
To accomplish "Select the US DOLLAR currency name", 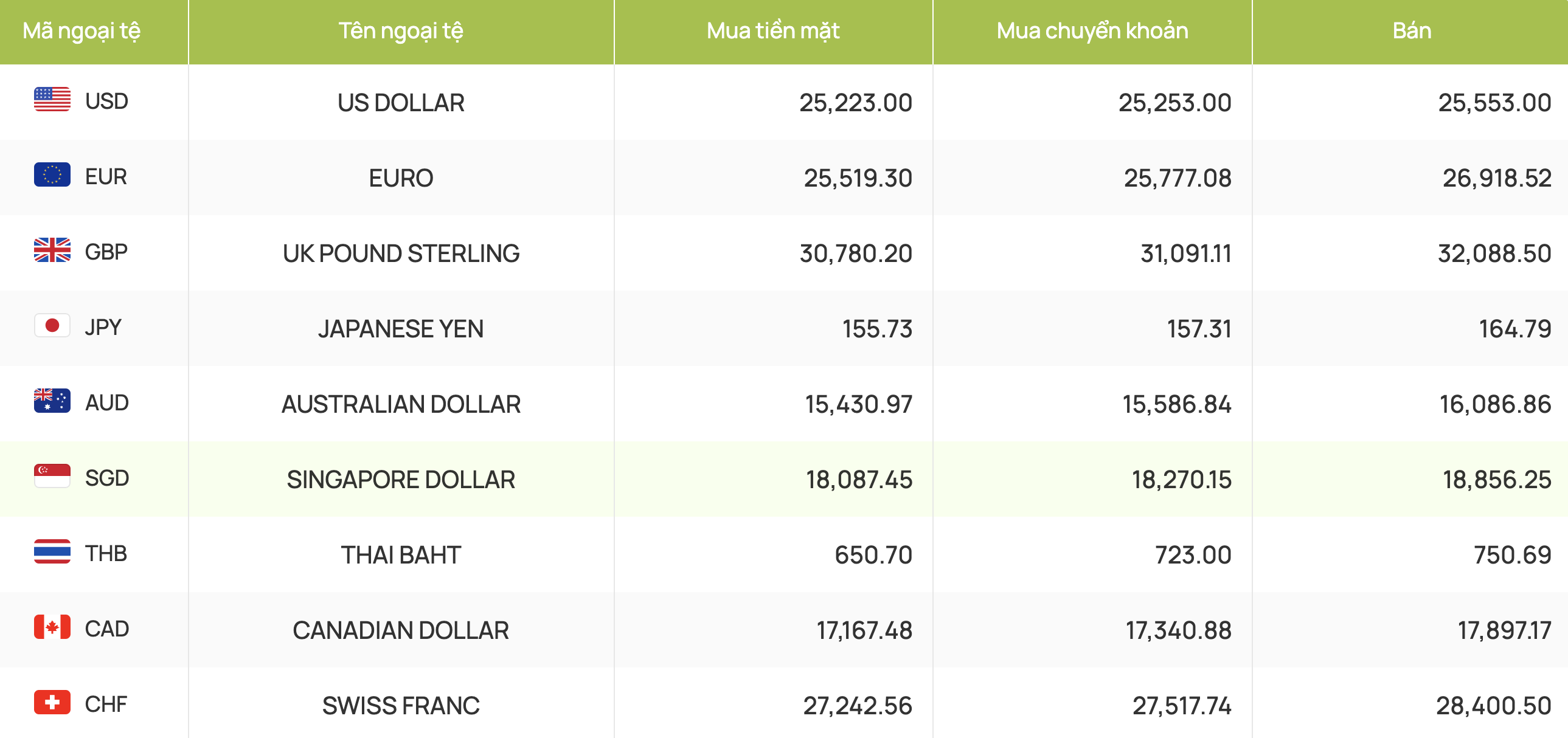I will (x=401, y=103).
